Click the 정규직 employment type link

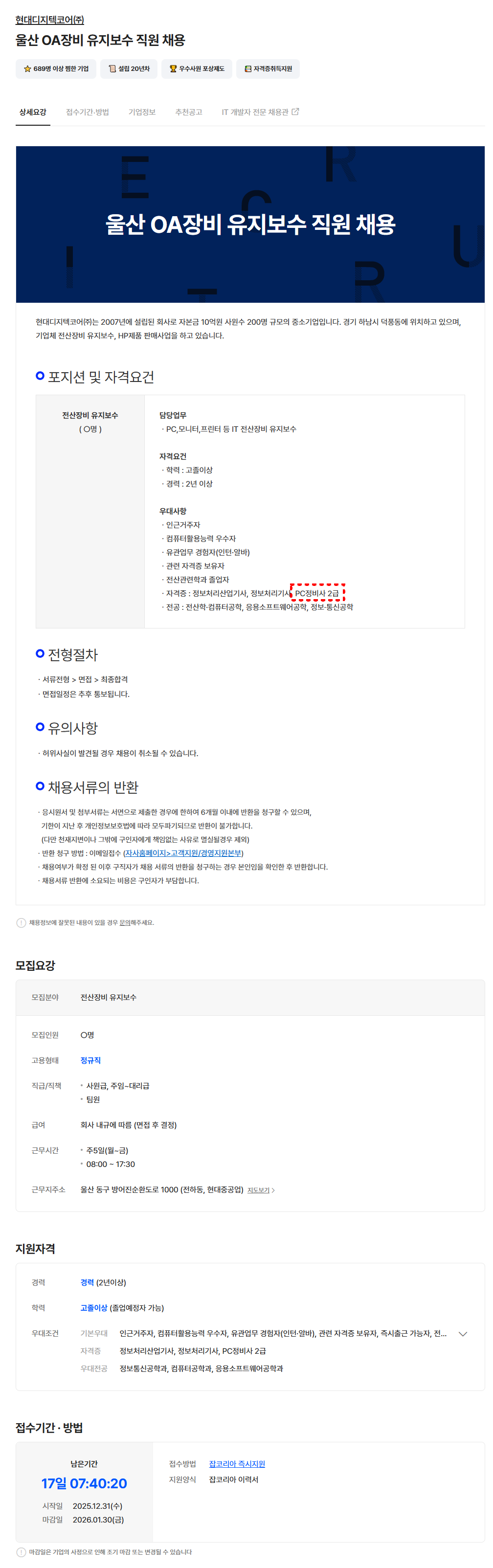(x=90, y=1060)
